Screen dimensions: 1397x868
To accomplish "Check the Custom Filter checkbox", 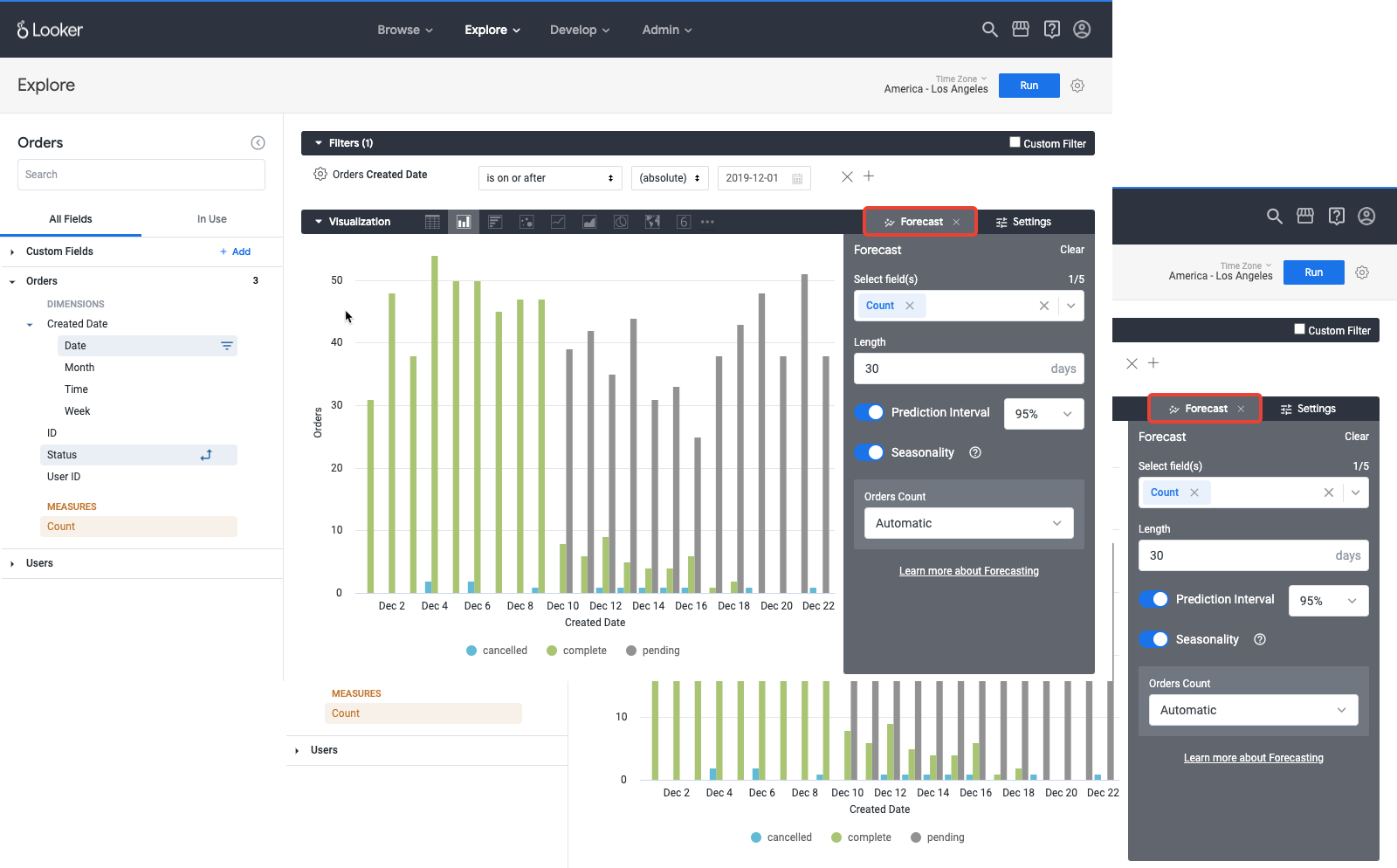I will pyautogui.click(x=1015, y=142).
